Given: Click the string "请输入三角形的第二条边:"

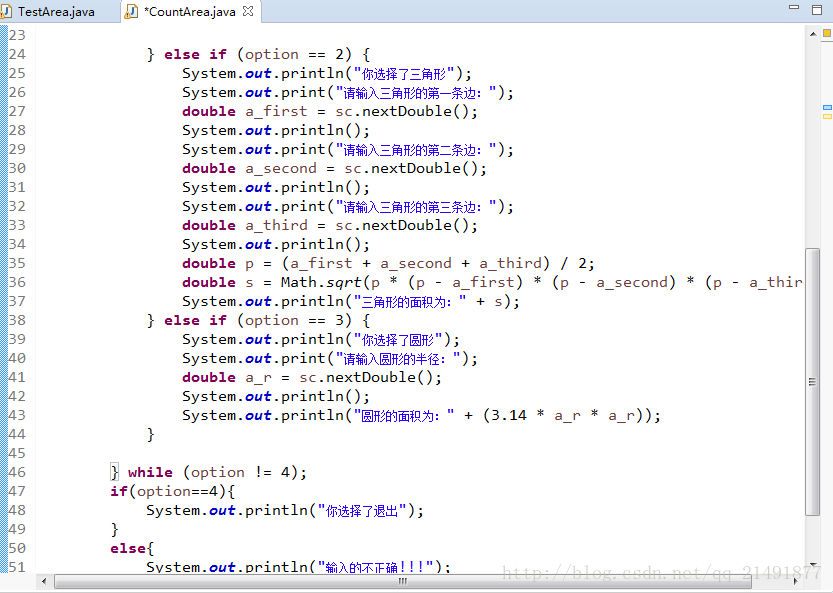Looking at the screenshot, I should 416,149.
